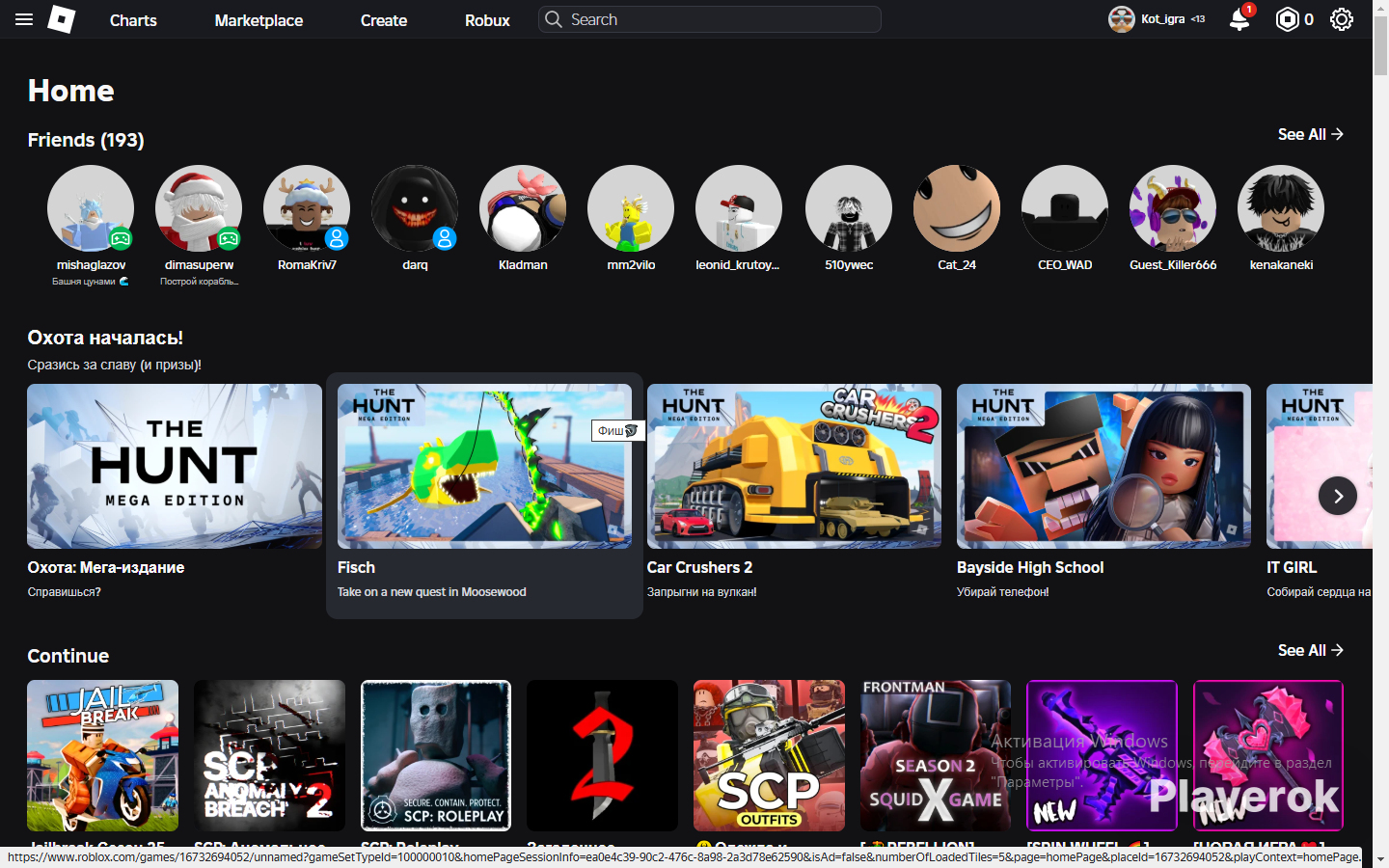Open the Jailbreak game thumbnail
The height and width of the screenshot is (868, 1389).
pyautogui.click(x=103, y=755)
